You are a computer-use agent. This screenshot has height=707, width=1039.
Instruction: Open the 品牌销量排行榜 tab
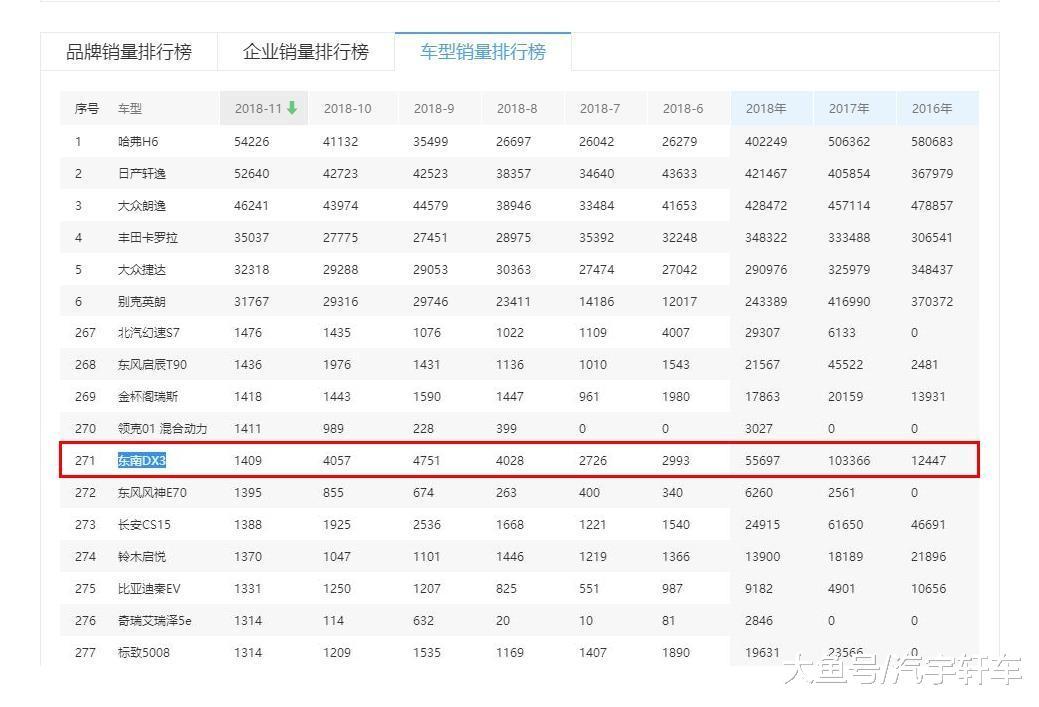pyautogui.click(x=129, y=52)
